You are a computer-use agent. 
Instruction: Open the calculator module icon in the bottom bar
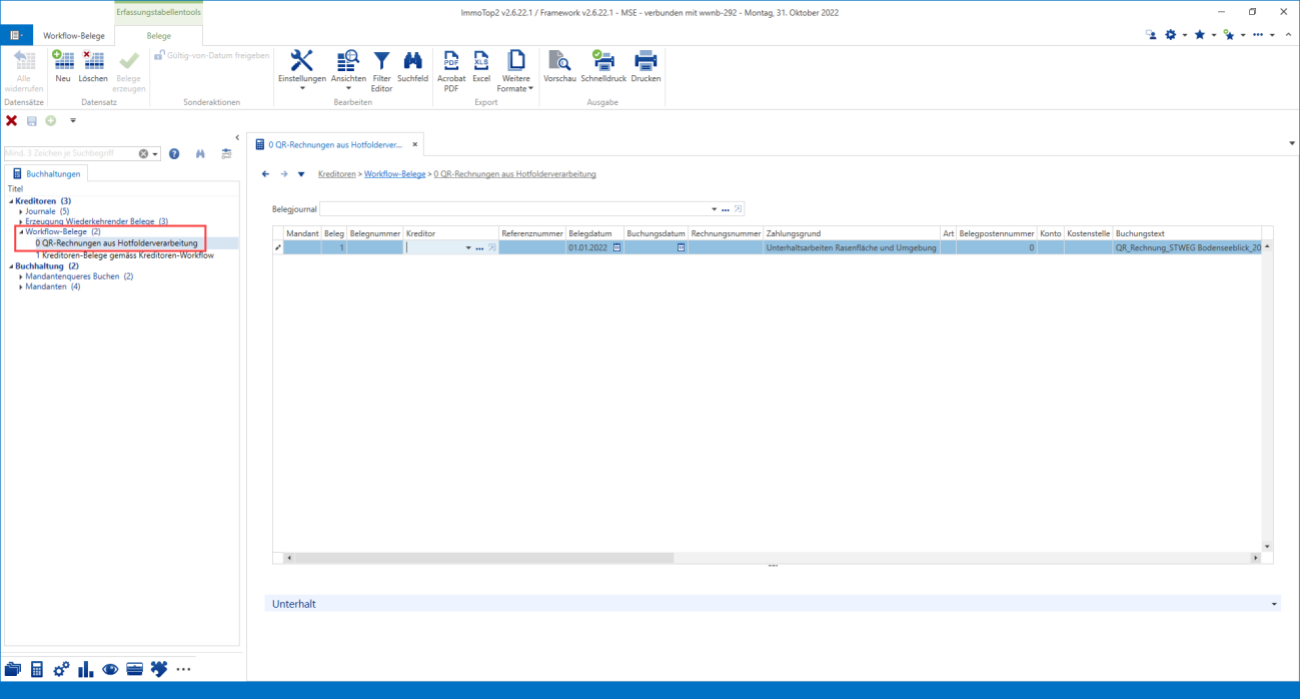coord(37,669)
